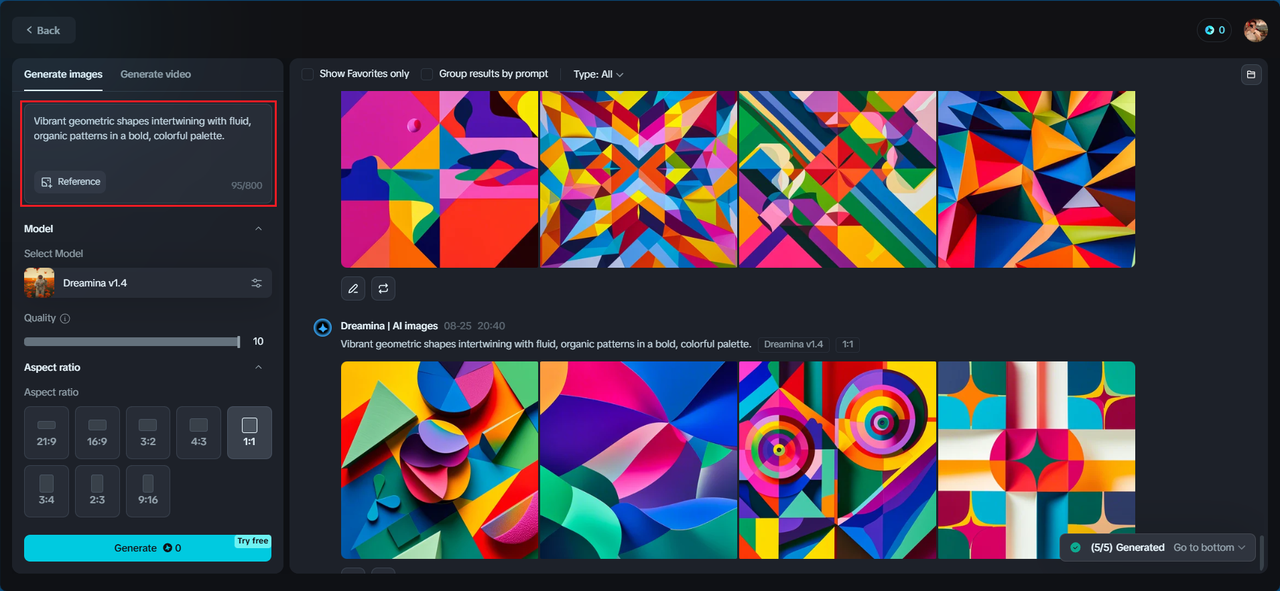Image resolution: width=1280 pixels, height=591 pixels.
Task: Select the 2:3 aspect ratio
Action: tap(97, 491)
